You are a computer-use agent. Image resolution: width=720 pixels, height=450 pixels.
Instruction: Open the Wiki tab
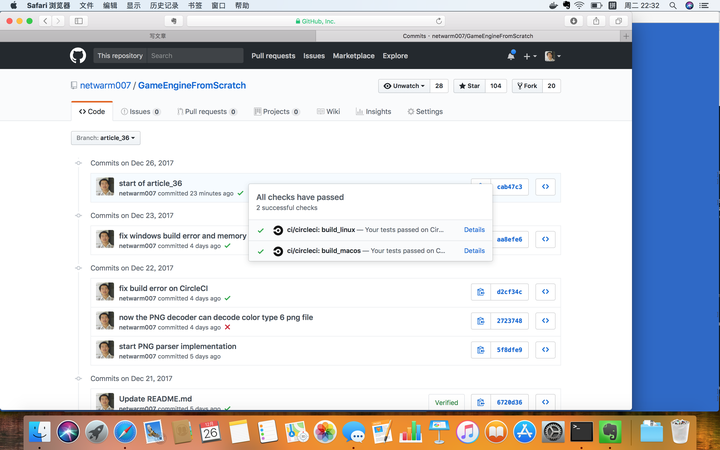pyautogui.click(x=328, y=112)
